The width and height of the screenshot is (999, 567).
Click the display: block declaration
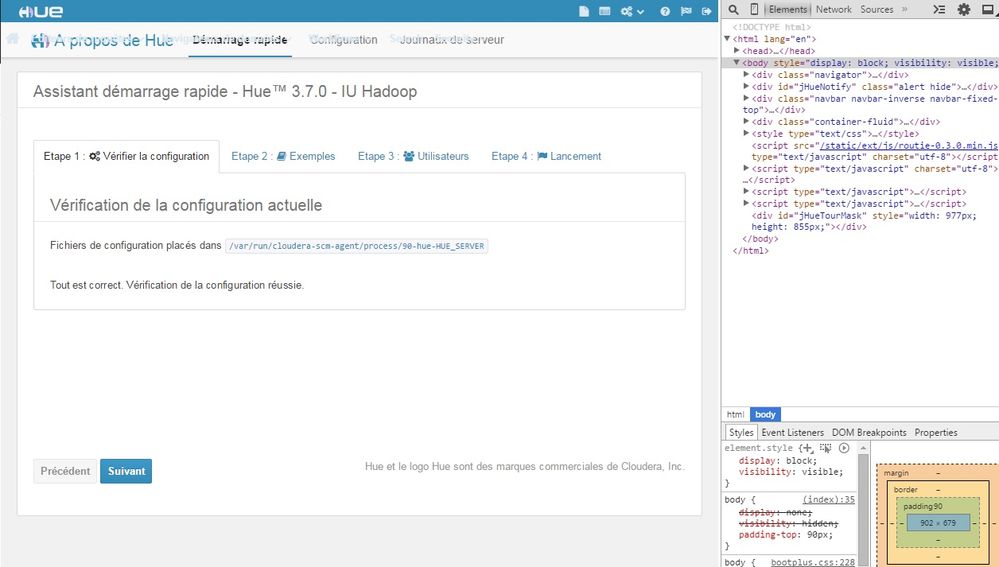point(777,460)
